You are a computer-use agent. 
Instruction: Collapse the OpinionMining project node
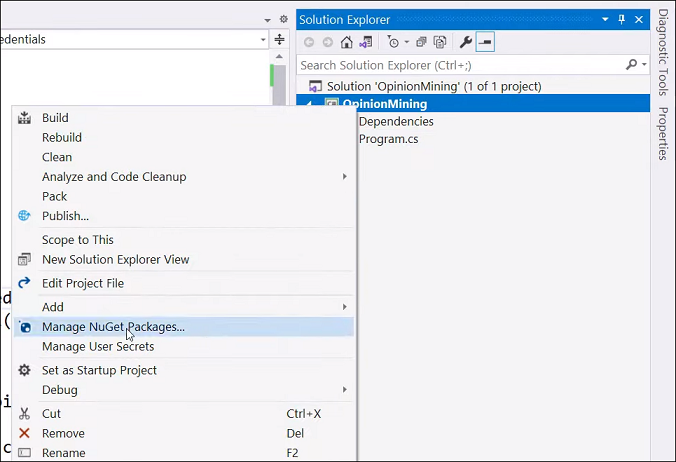point(308,104)
